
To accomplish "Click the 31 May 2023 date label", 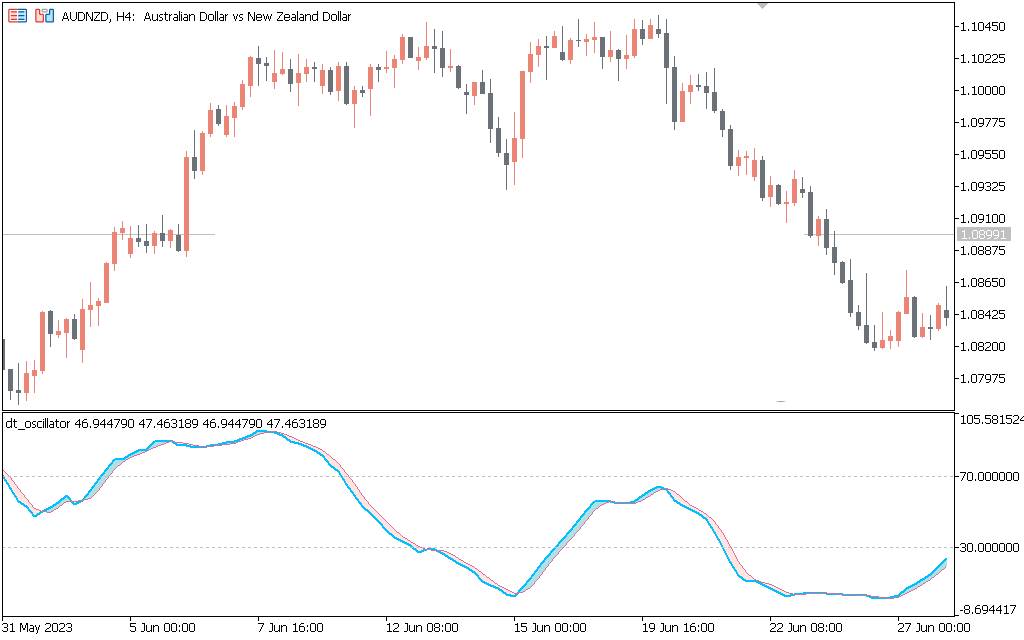I will point(37,628).
